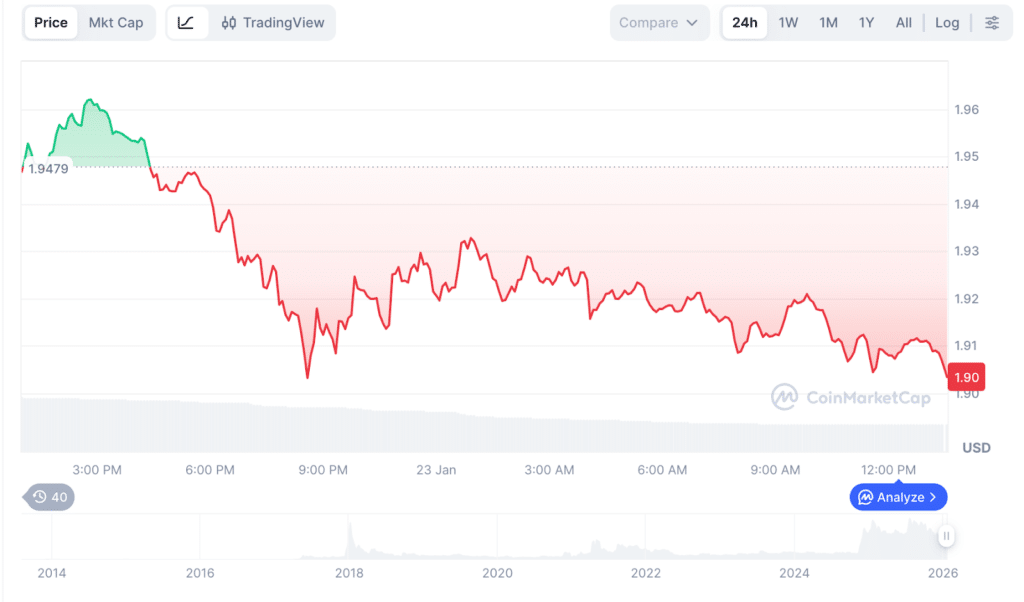The image size is (1024, 602).
Task: Open chart settings with the sliders icon
Action: point(992,22)
